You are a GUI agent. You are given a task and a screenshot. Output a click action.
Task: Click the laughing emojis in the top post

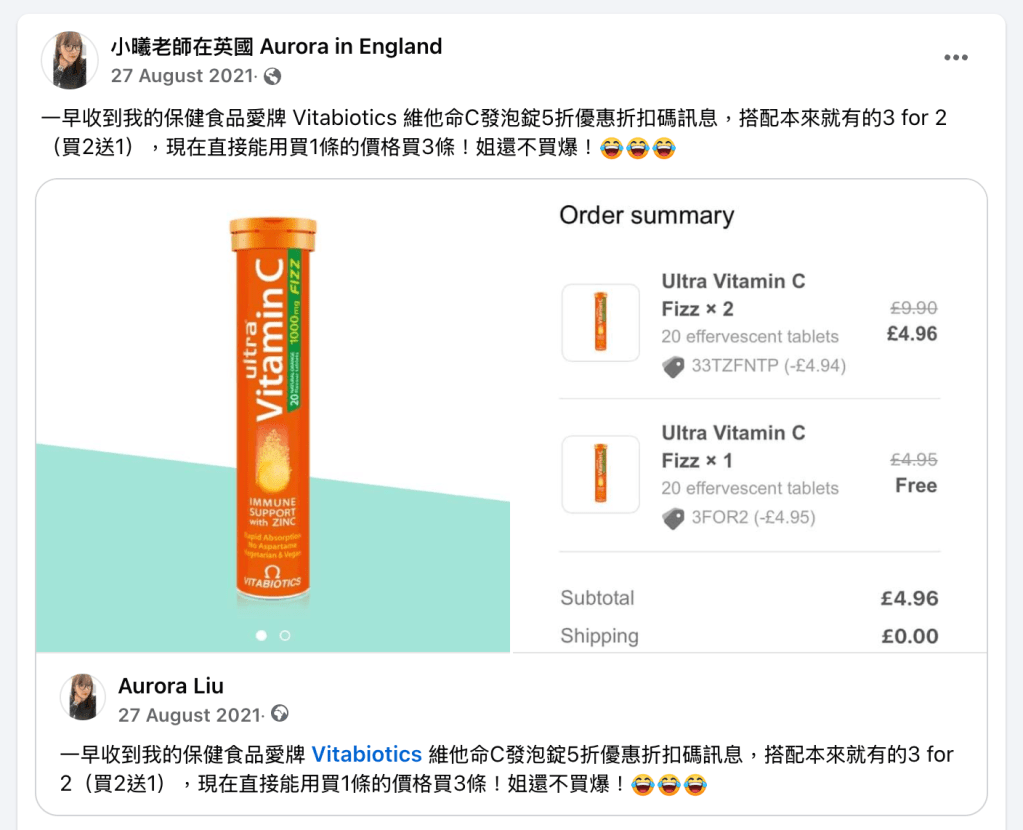coord(639,149)
